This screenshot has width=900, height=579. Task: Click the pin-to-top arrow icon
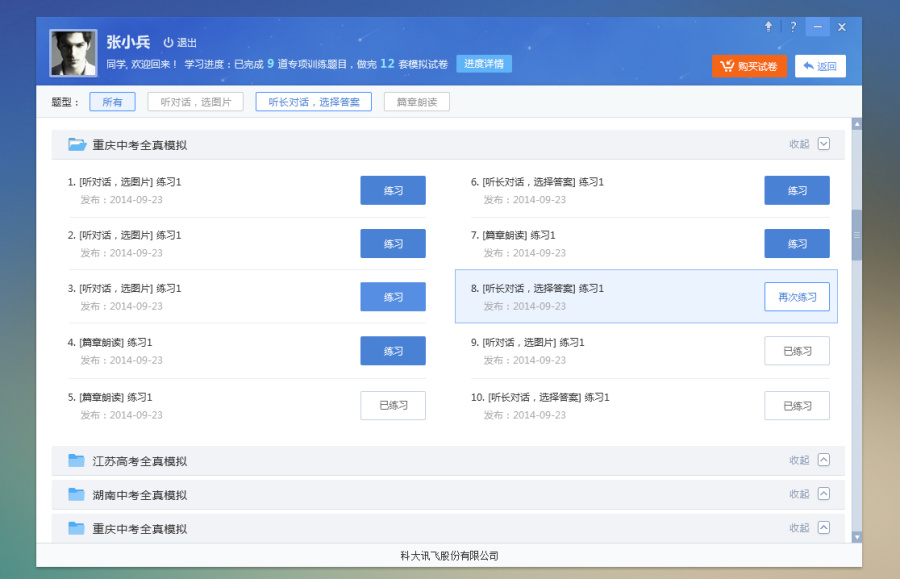(769, 27)
